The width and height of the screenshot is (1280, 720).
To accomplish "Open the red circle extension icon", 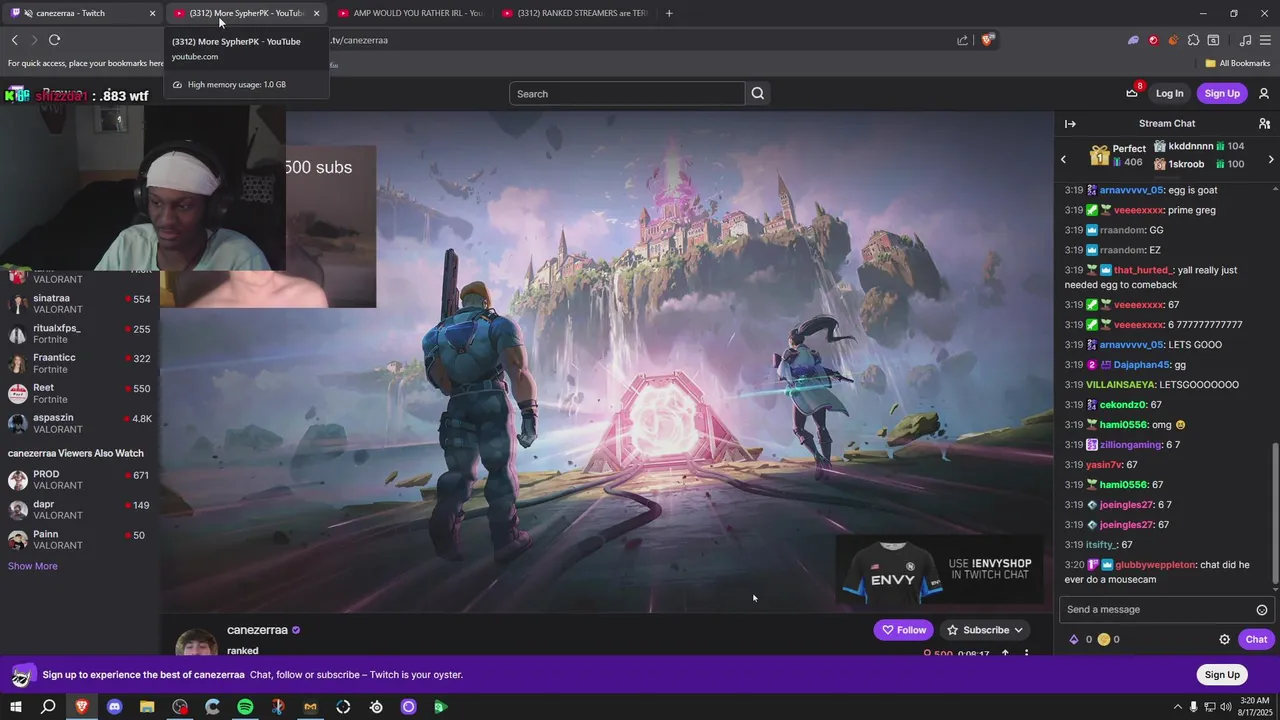I will point(1153,40).
